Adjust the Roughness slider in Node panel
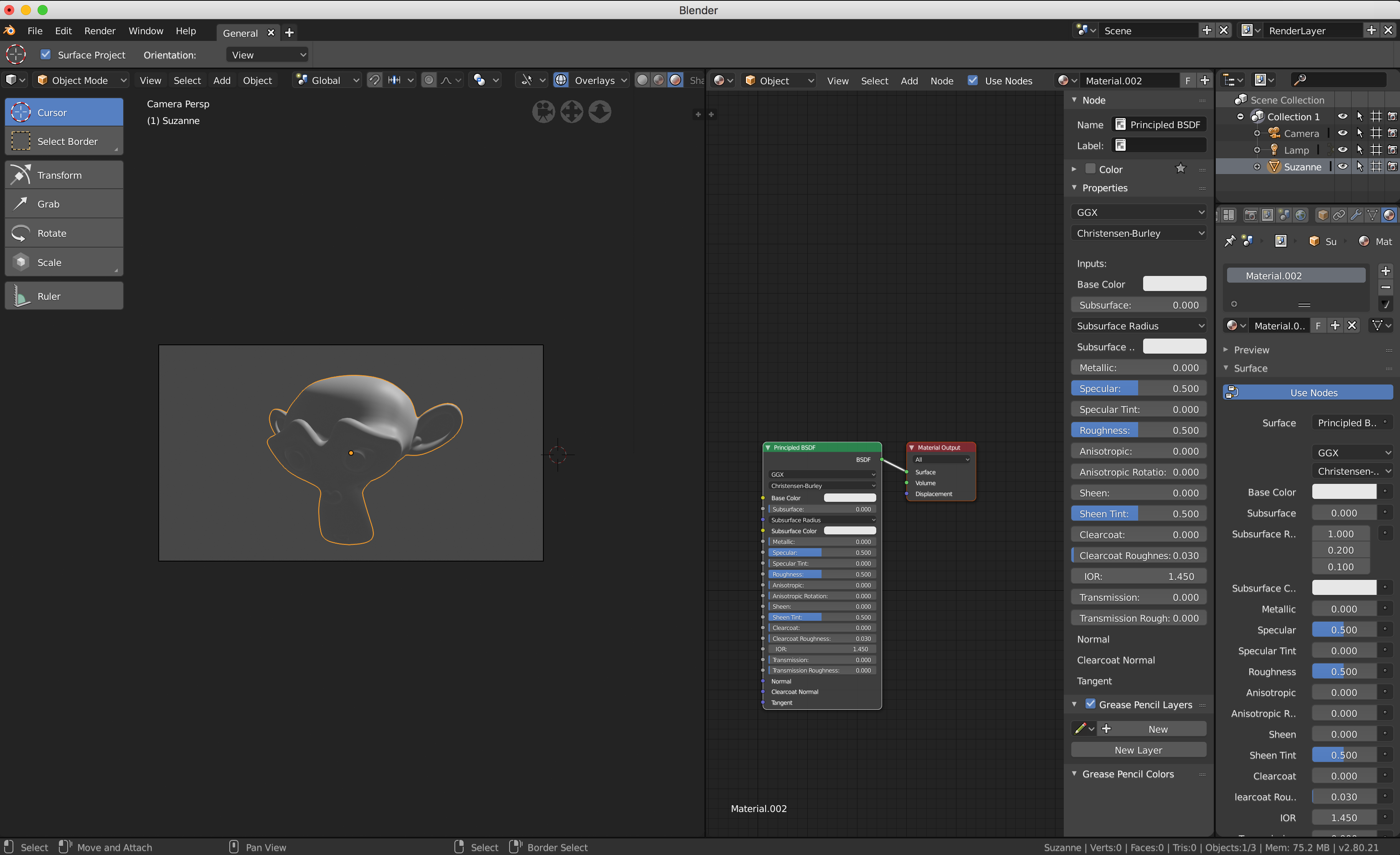This screenshot has height=855, width=1400. tap(1139, 430)
